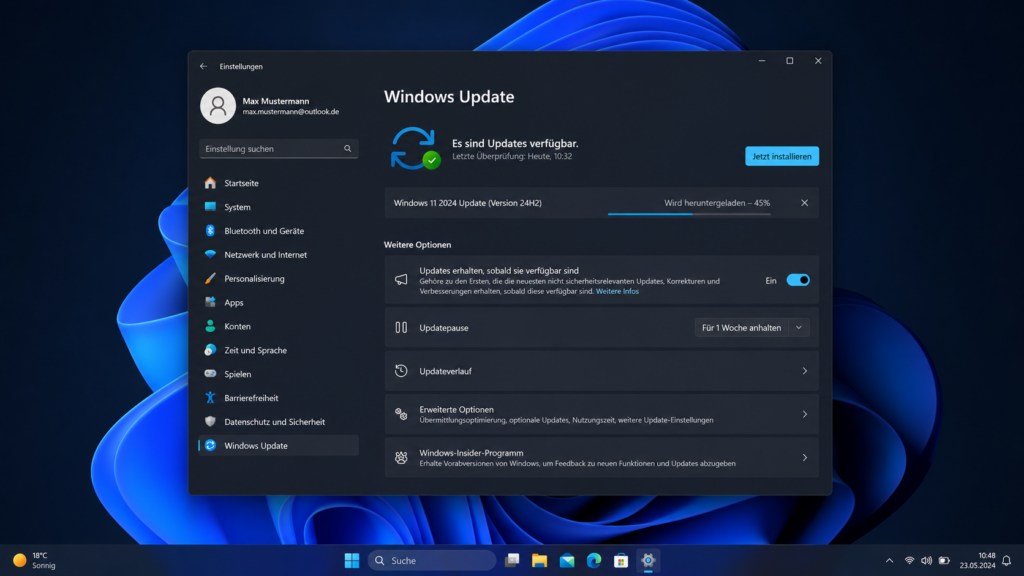
Task: Click the Updatepause pause icon
Action: 401,327
